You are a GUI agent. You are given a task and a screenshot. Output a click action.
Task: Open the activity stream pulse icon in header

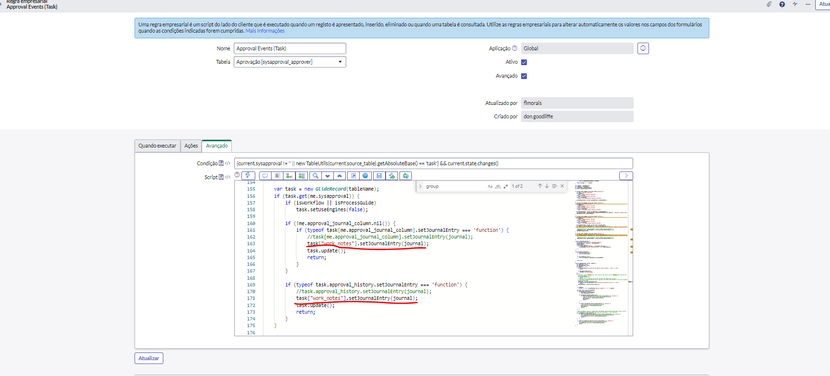point(795,4)
